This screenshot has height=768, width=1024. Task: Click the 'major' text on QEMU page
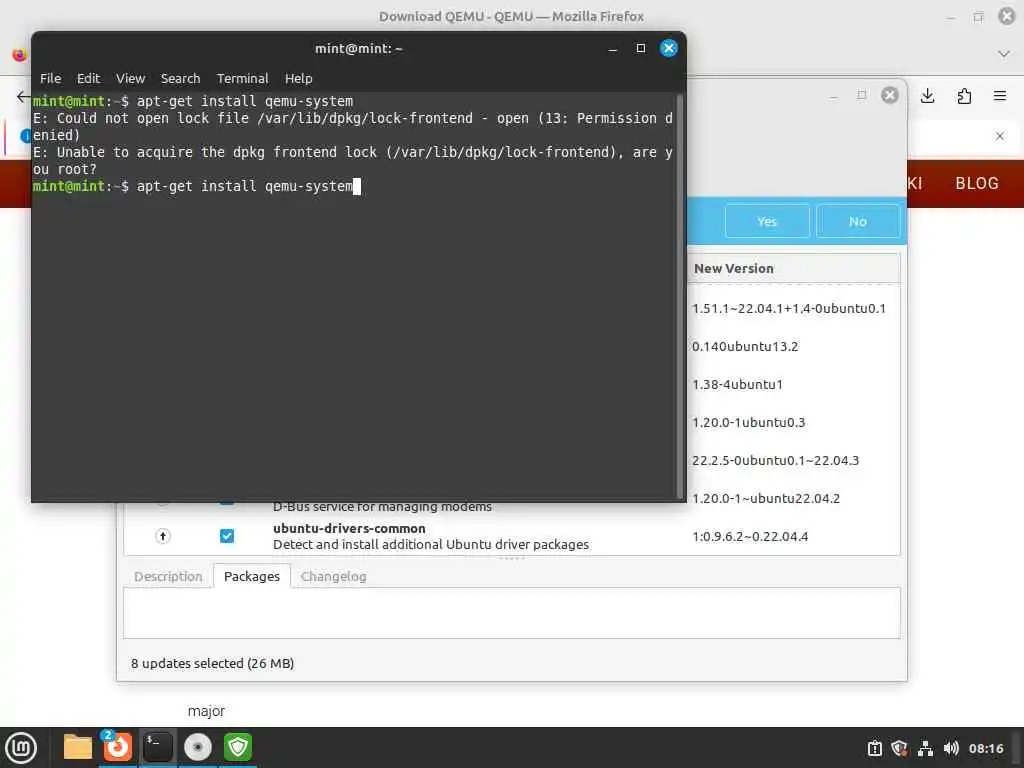click(x=206, y=711)
